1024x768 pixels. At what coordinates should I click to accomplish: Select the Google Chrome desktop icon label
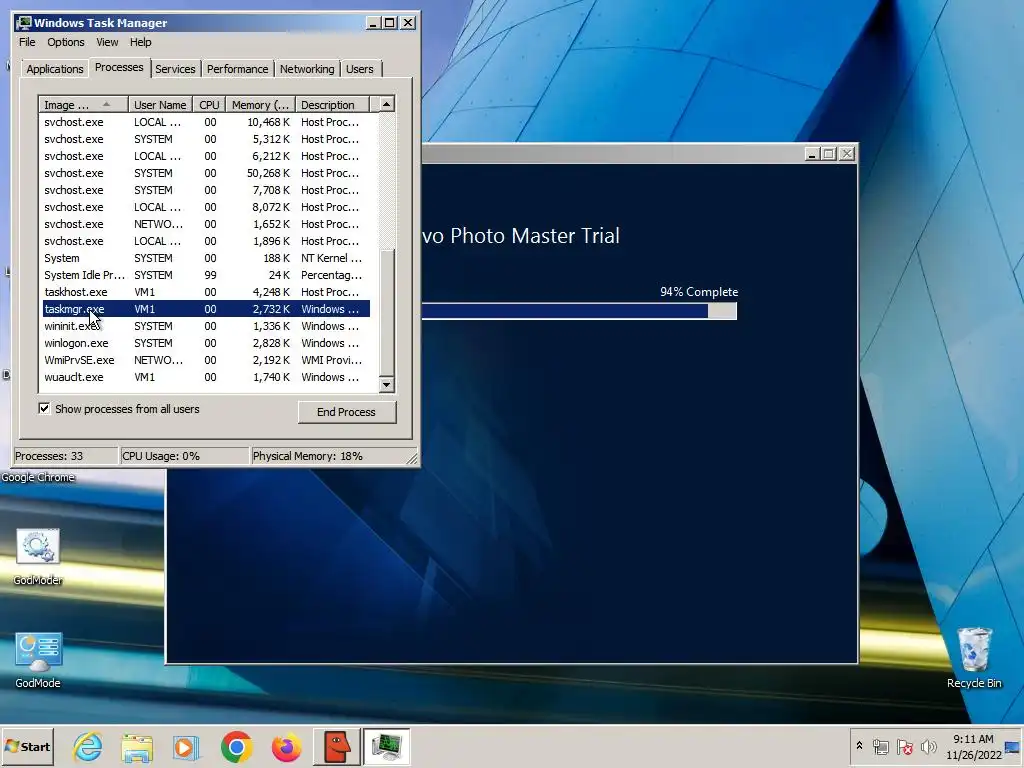pyautogui.click(x=38, y=477)
